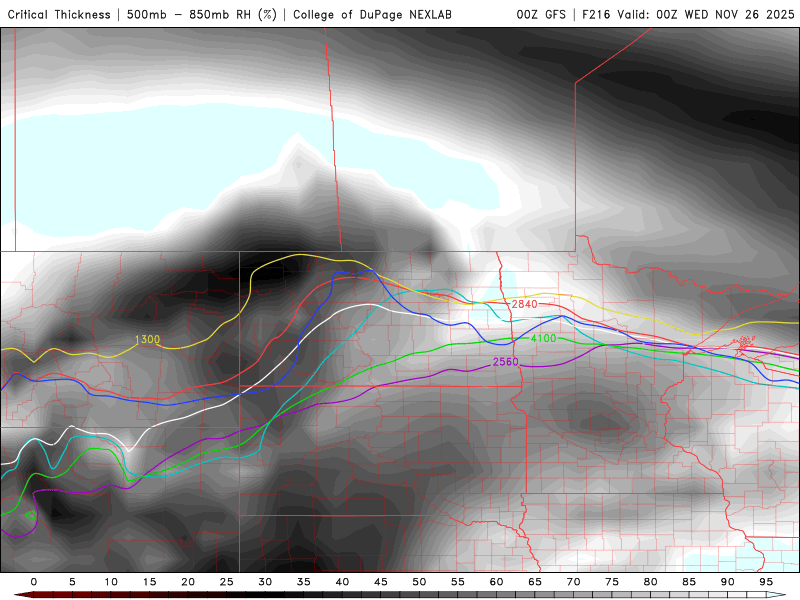800x600 pixels.
Task: Click the "College of DuPage NEXLAB" text
Action: coord(372,15)
